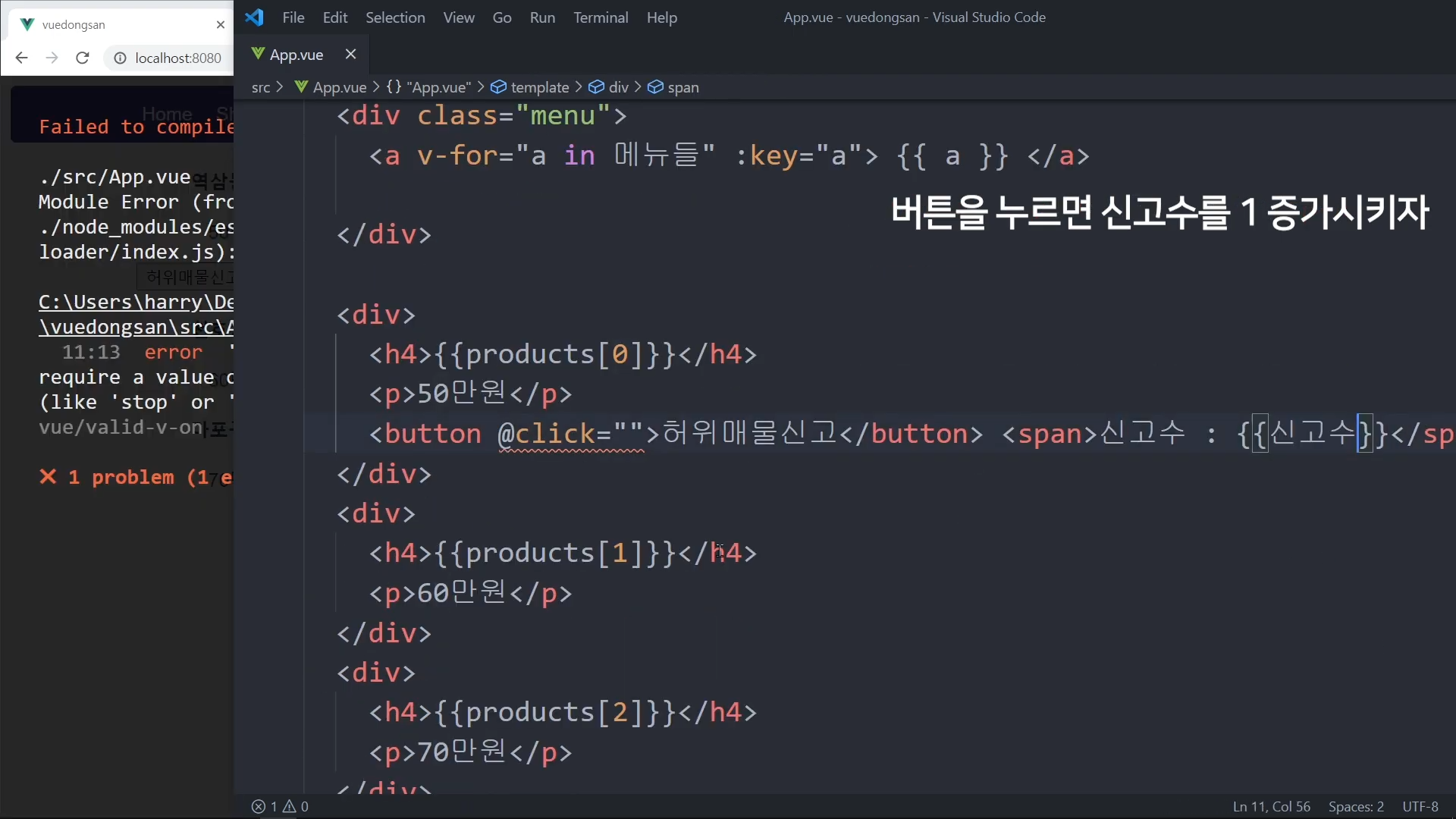The width and height of the screenshot is (1456, 819).
Task: Click the div breadcrumb item
Action: point(618,87)
